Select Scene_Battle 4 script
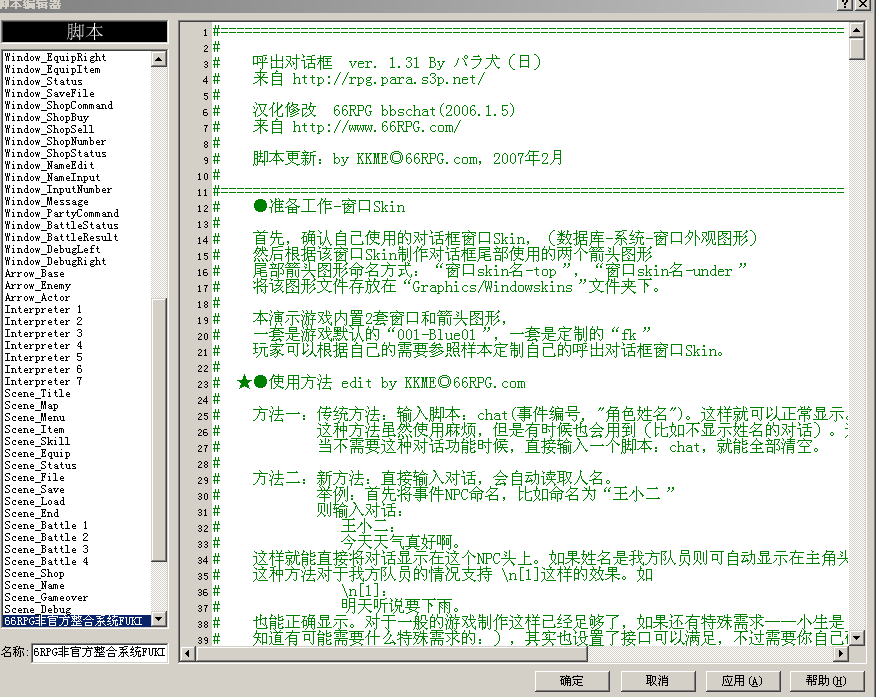This screenshot has width=876, height=697. coord(46,561)
